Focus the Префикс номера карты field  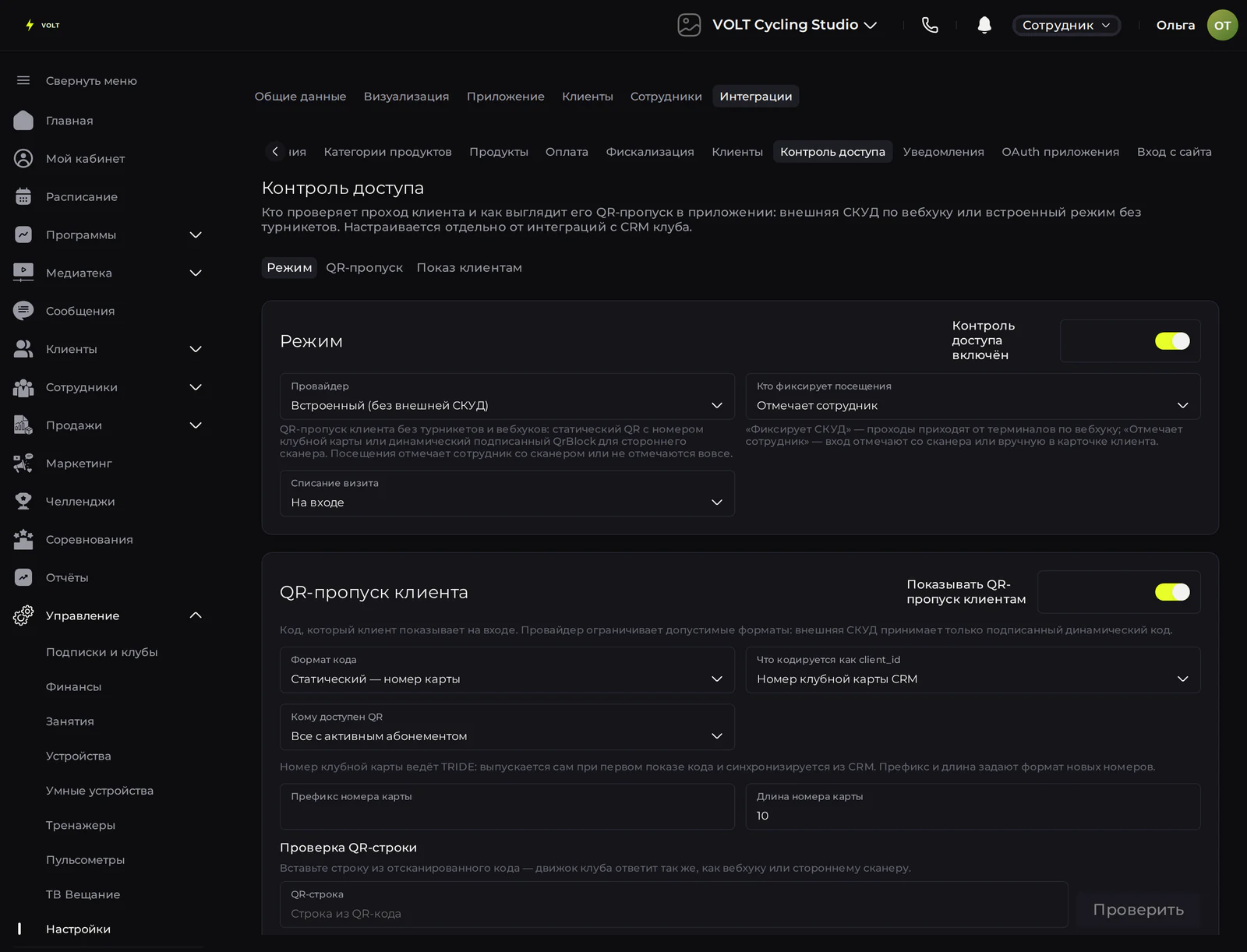[x=507, y=806]
